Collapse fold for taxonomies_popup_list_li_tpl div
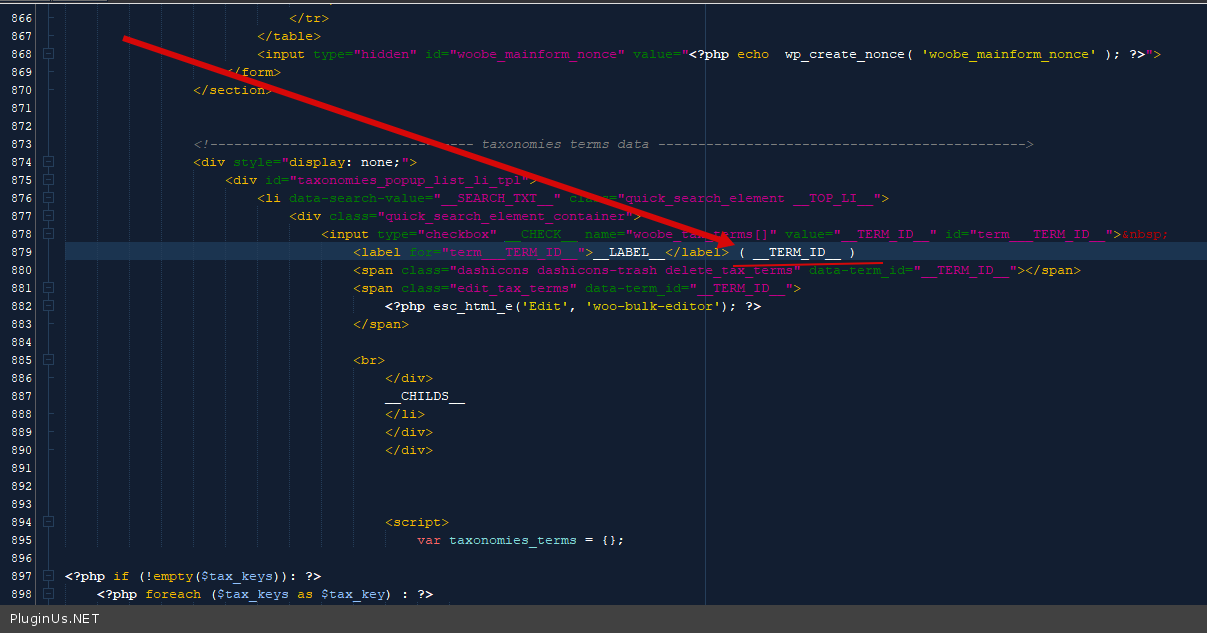 click(49, 180)
